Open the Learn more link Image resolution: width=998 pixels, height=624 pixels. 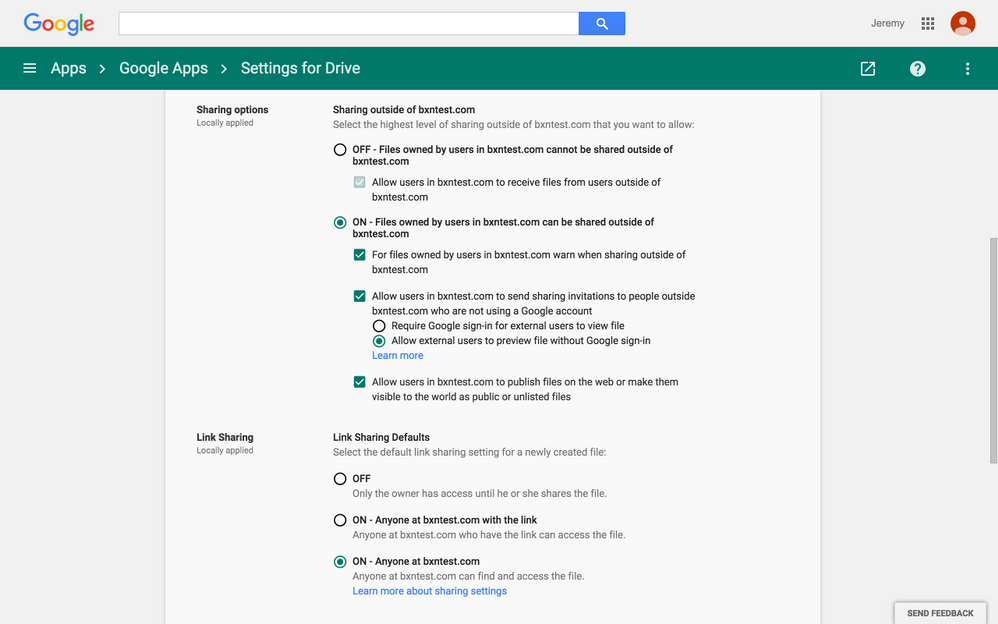point(398,355)
